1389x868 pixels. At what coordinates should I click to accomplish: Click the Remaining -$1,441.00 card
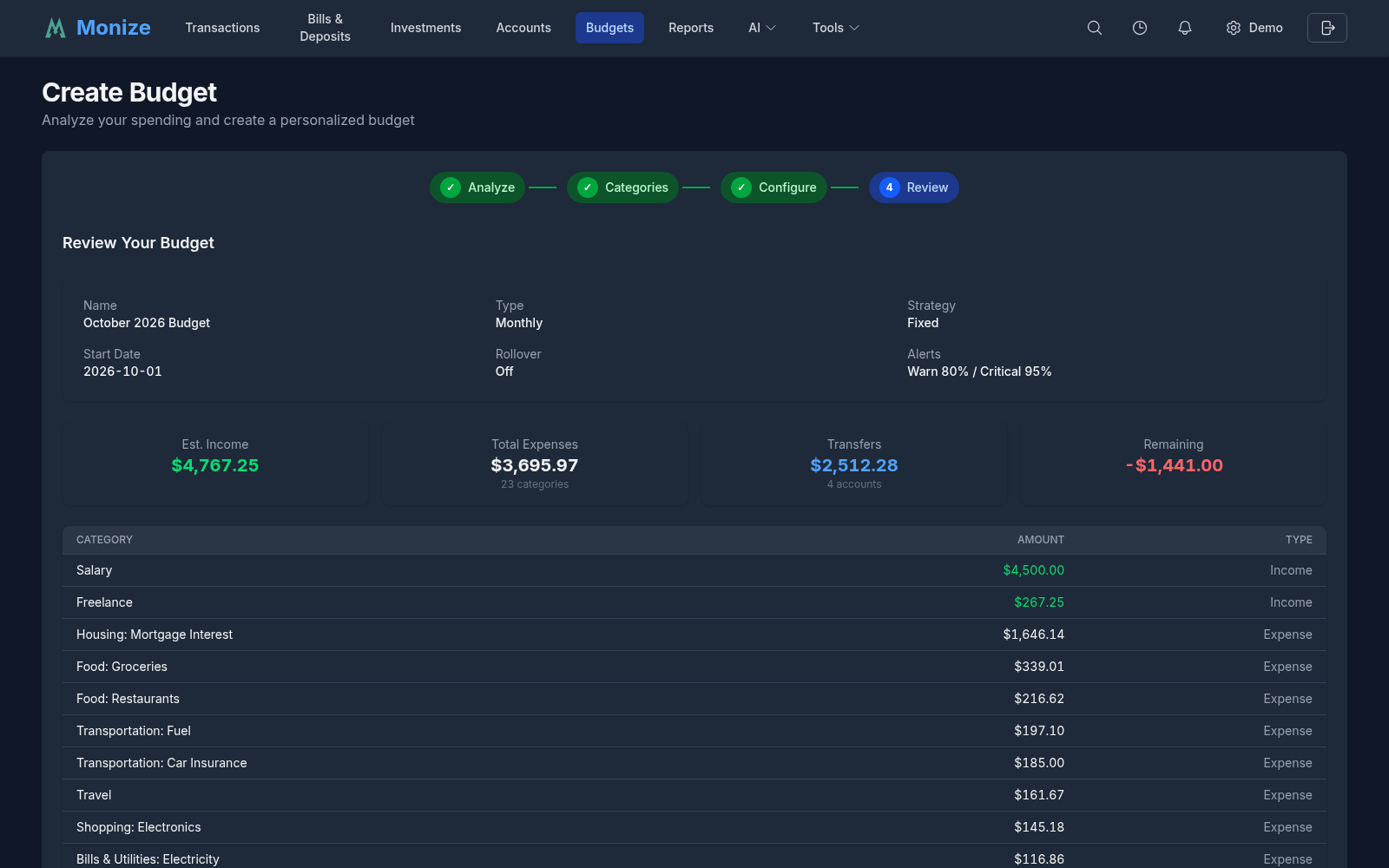pyautogui.click(x=1174, y=464)
